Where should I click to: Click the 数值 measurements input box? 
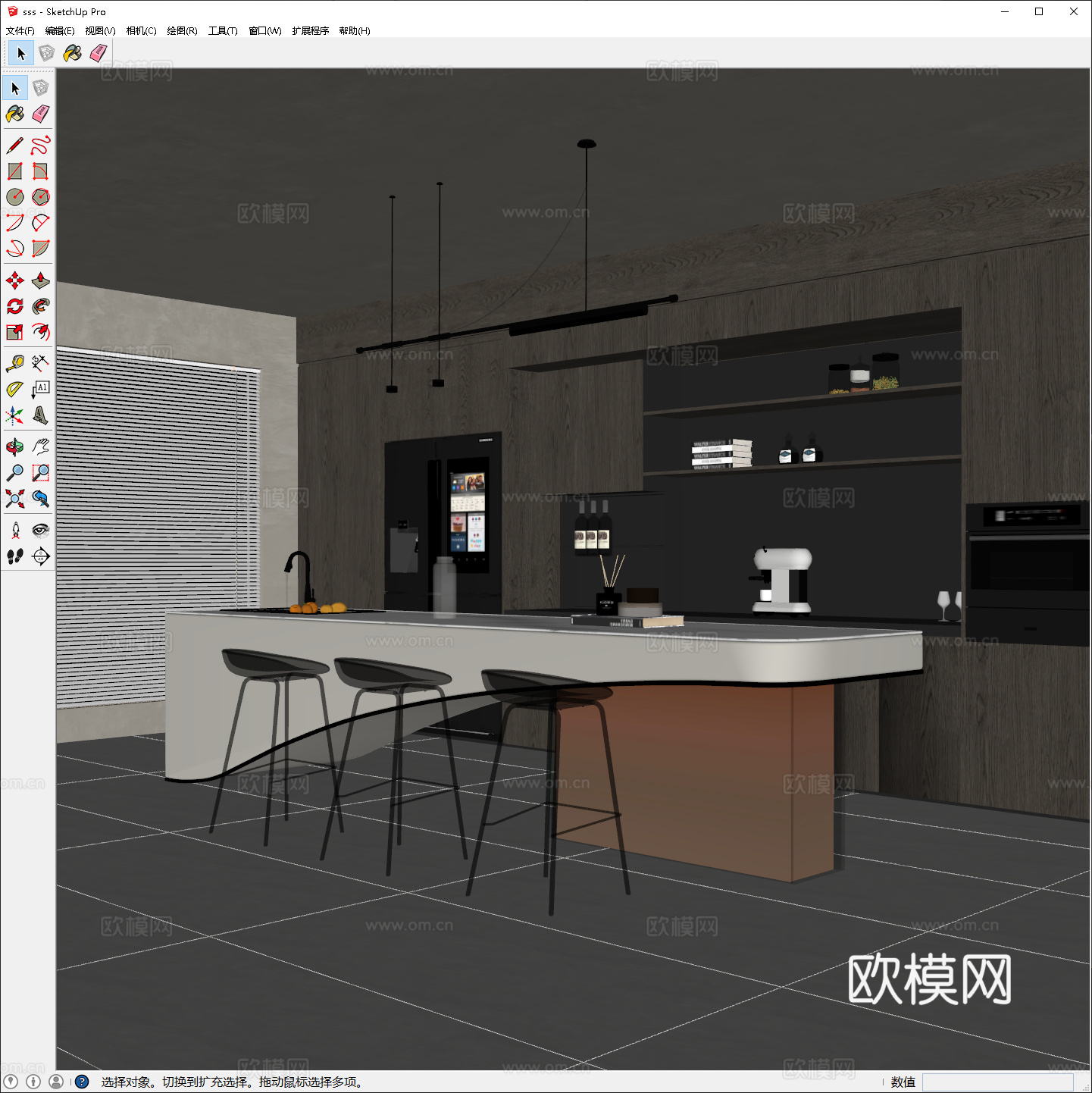coord(997,1082)
